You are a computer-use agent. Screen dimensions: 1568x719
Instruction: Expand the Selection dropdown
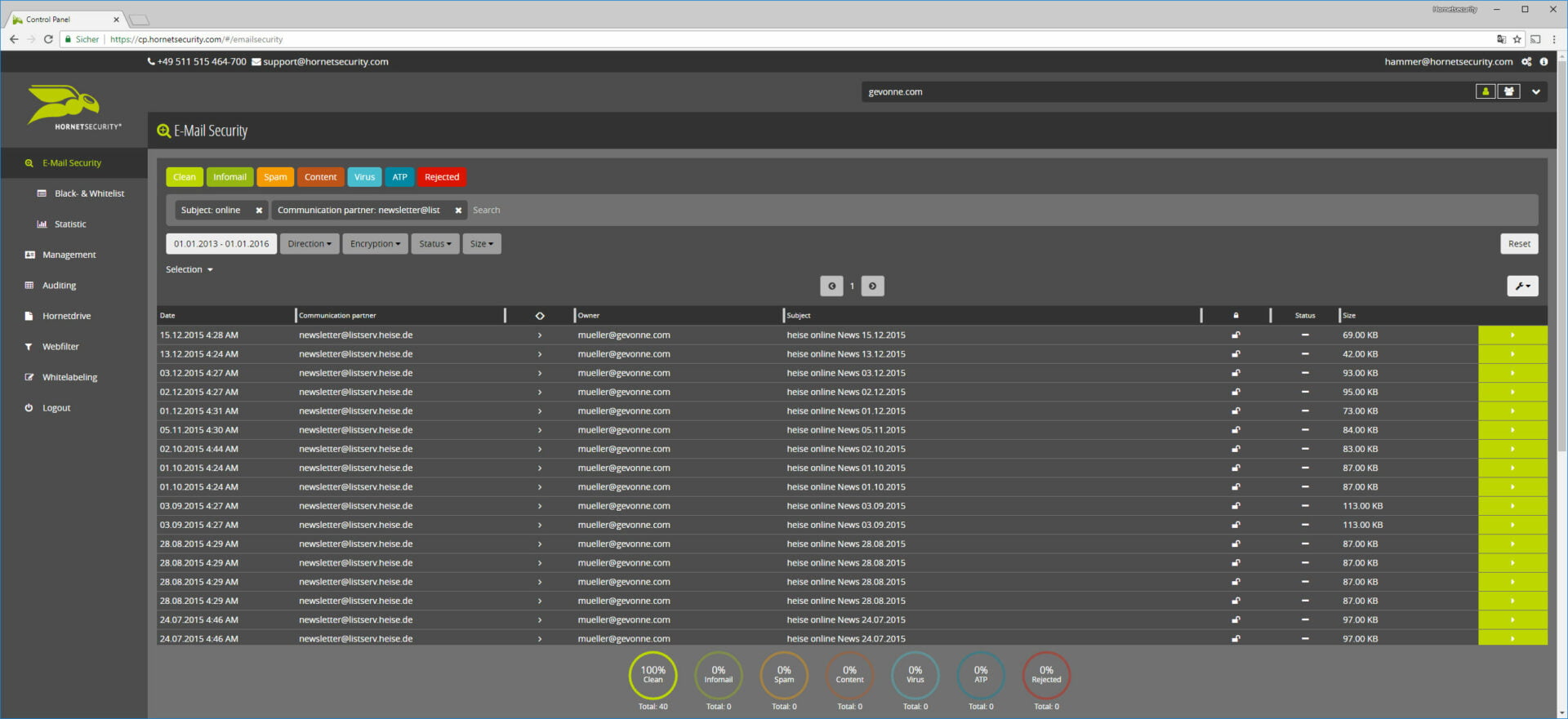[189, 269]
